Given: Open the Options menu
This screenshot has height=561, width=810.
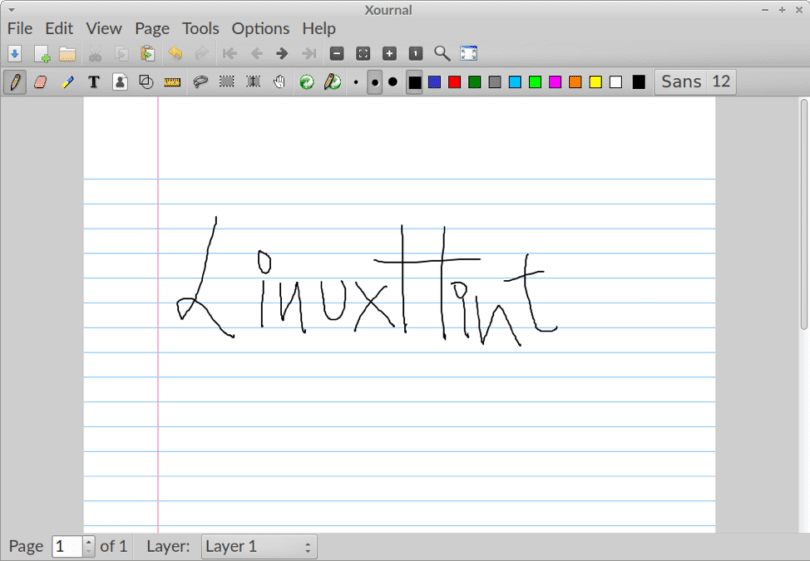Looking at the screenshot, I should tap(260, 28).
